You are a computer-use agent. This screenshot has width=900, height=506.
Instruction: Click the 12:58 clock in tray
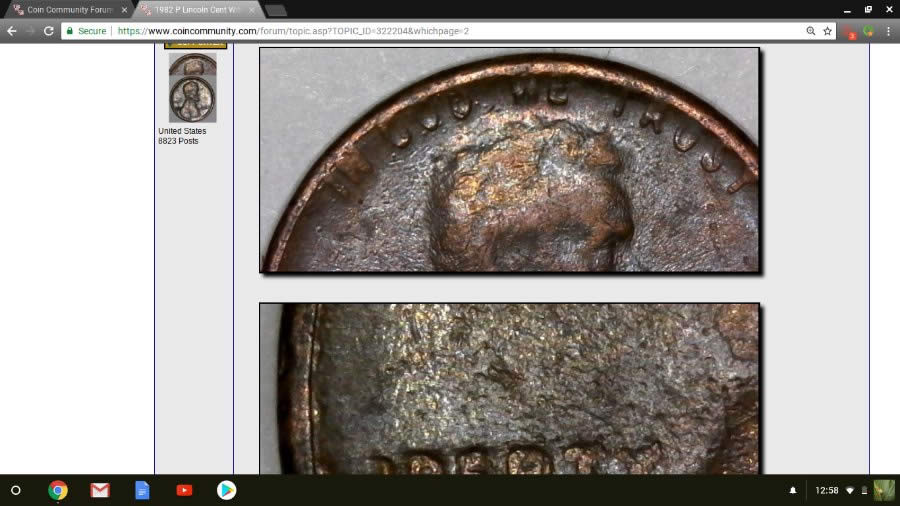click(x=827, y=491)
